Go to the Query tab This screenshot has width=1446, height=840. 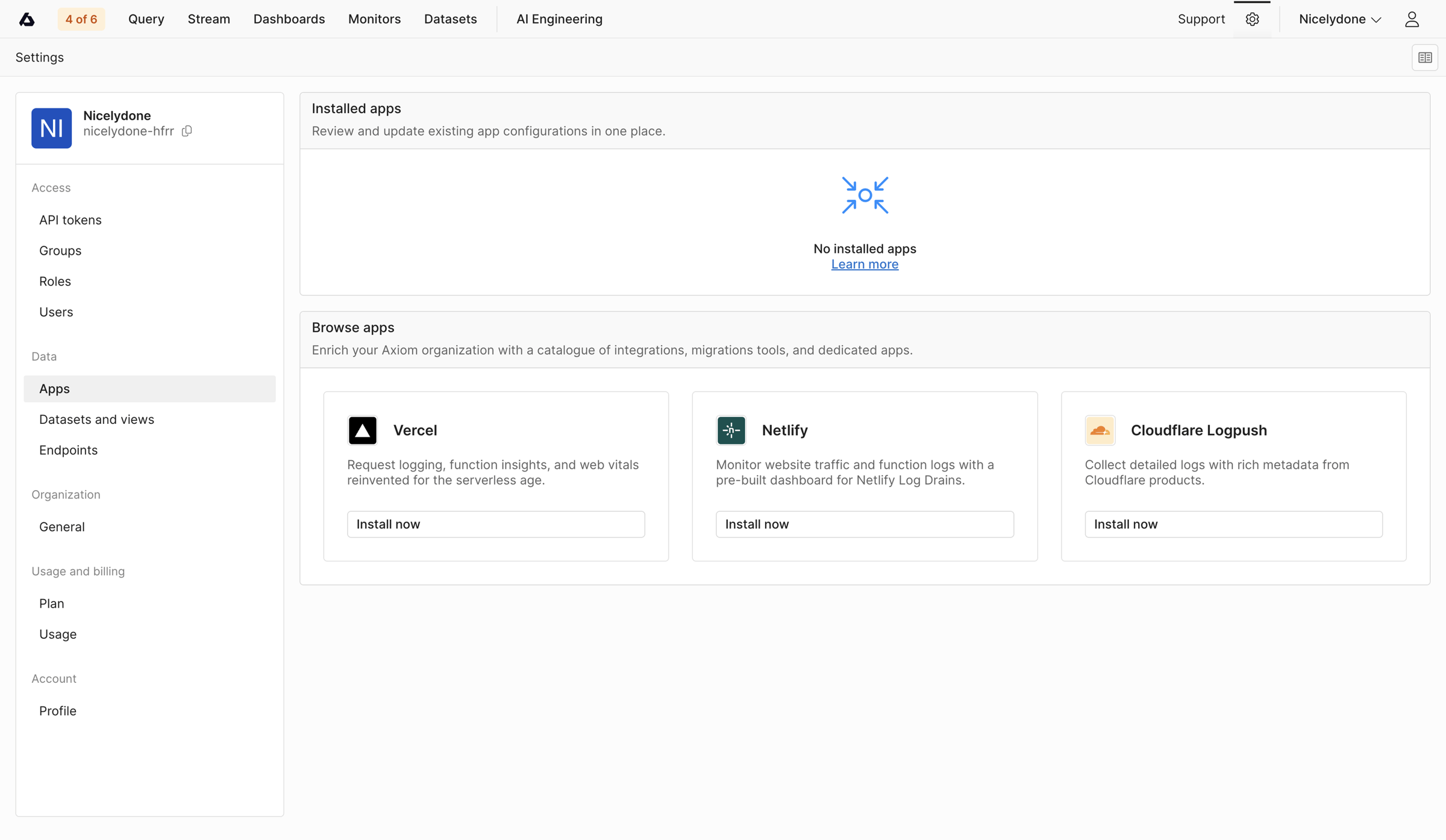146,19
